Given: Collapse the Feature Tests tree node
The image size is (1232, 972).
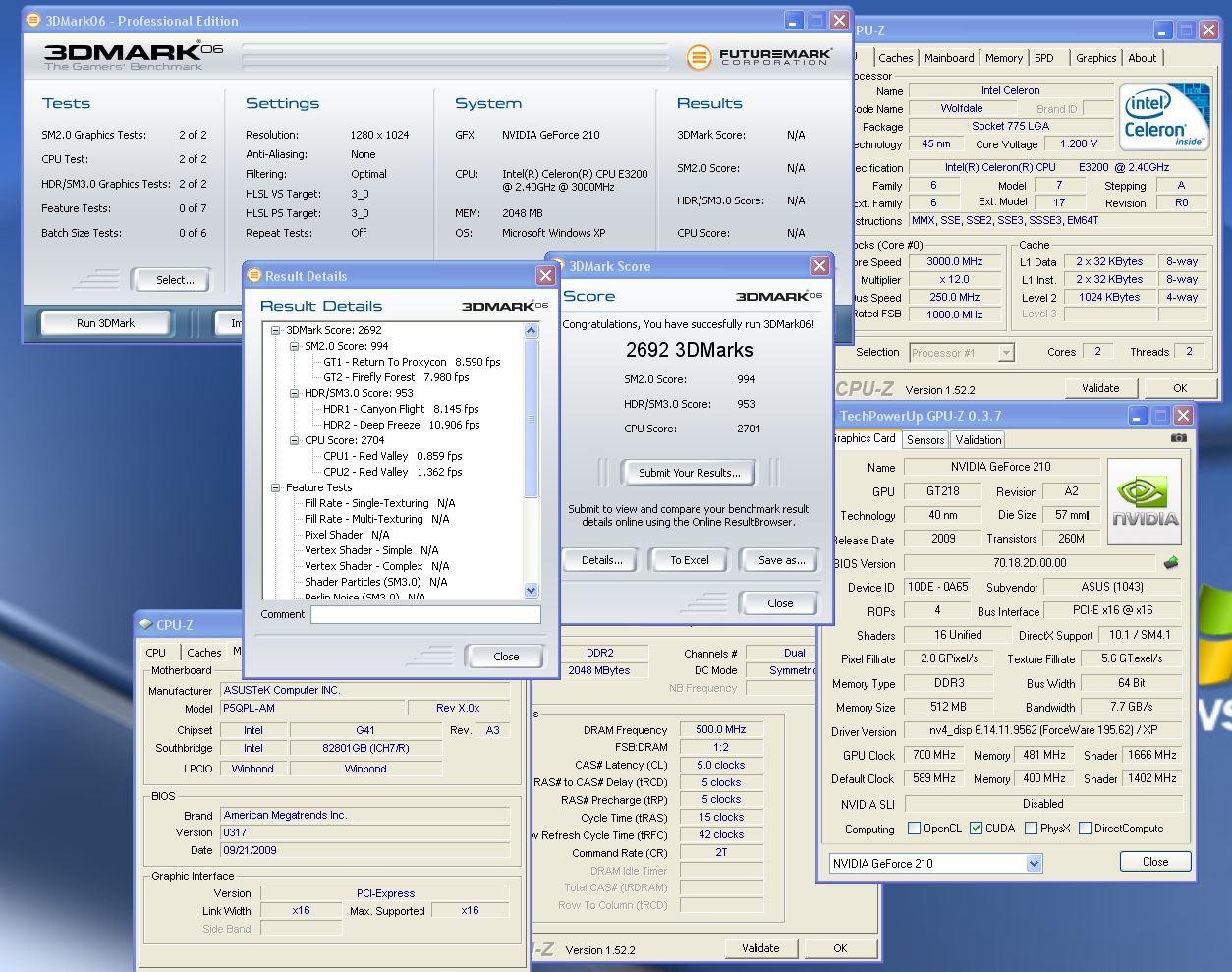Looking at the screenshot, I should (276, 487).
